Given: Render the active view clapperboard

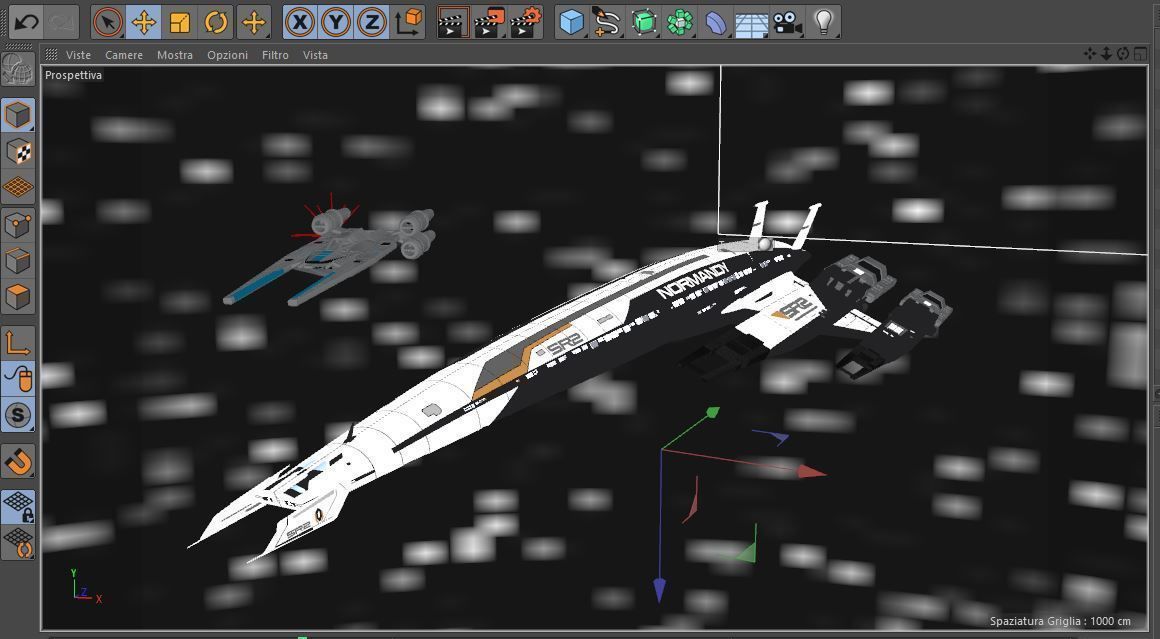Looking at the screenshot, I should [453, 22].
